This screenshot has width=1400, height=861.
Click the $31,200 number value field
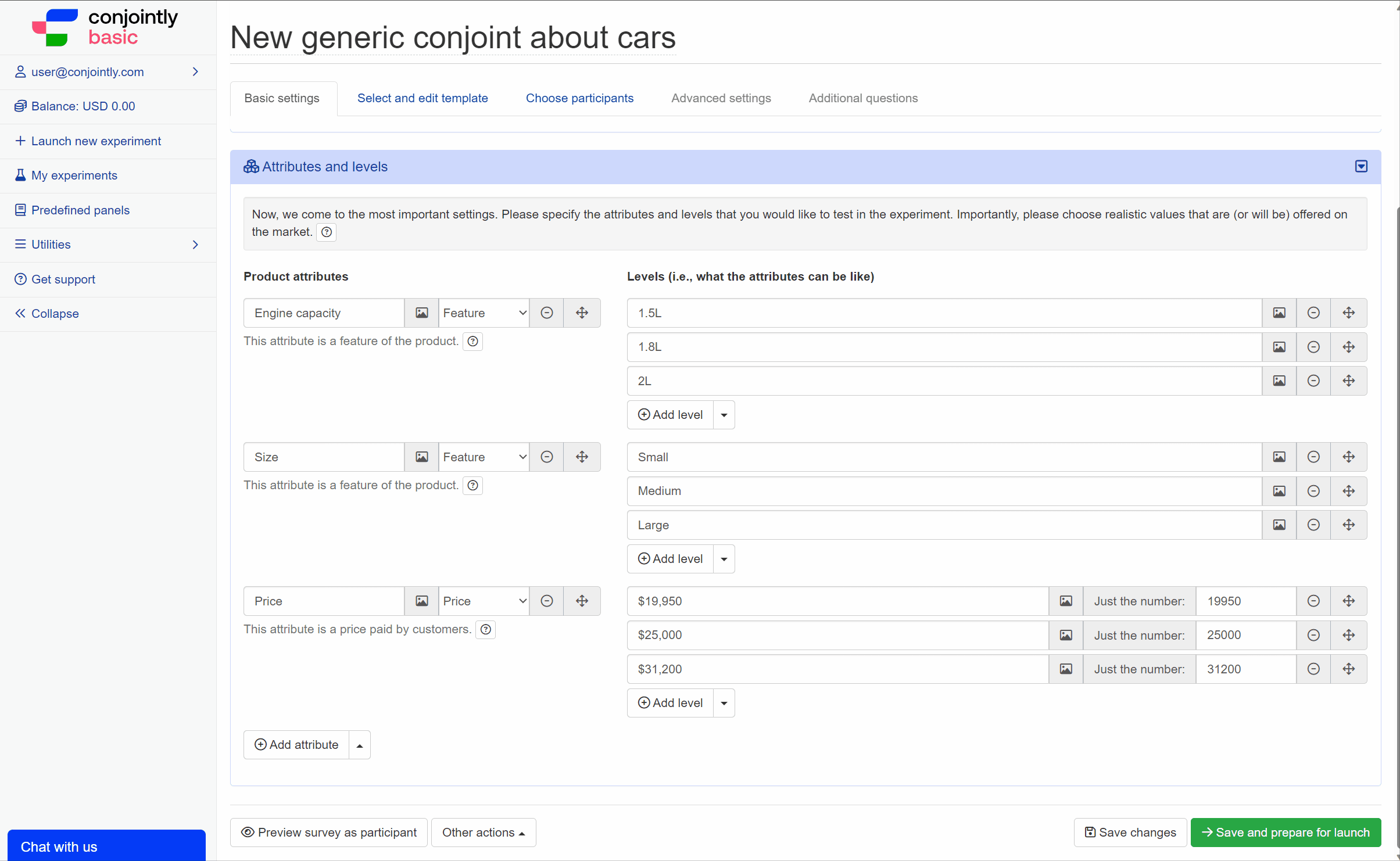coord(1245,669)
